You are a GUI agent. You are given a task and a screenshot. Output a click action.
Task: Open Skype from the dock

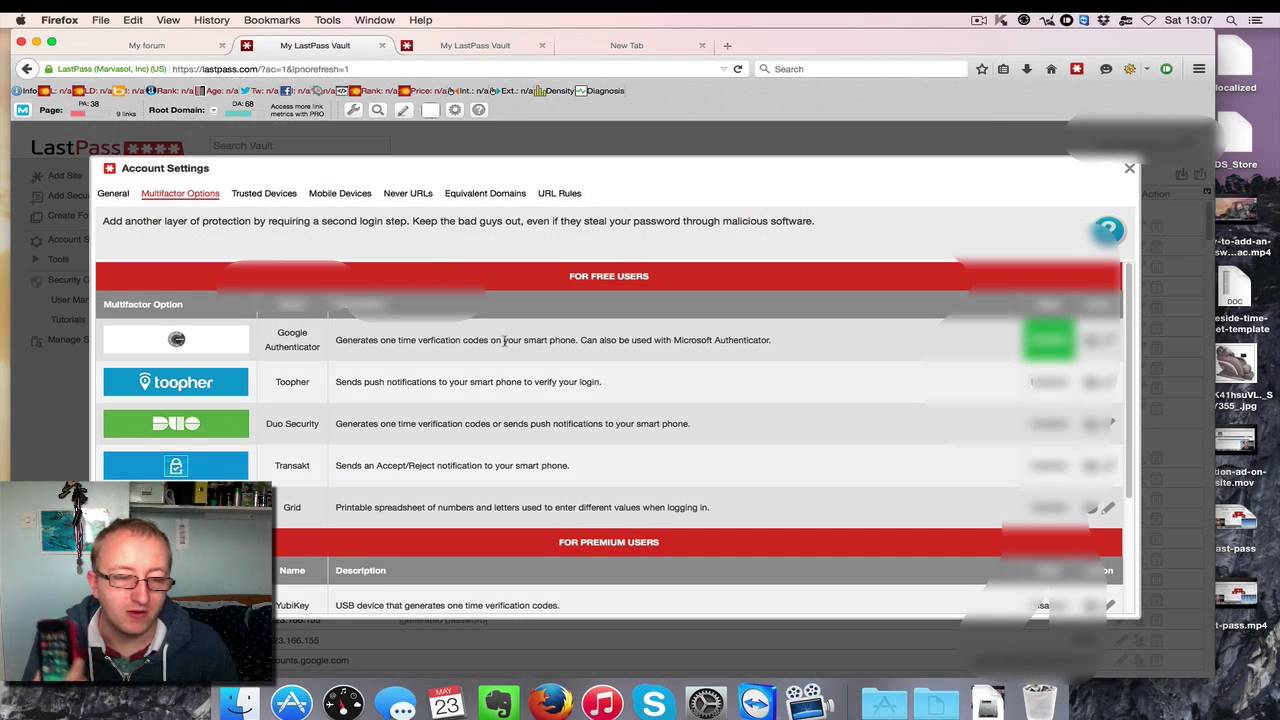(x=654, y=703)
